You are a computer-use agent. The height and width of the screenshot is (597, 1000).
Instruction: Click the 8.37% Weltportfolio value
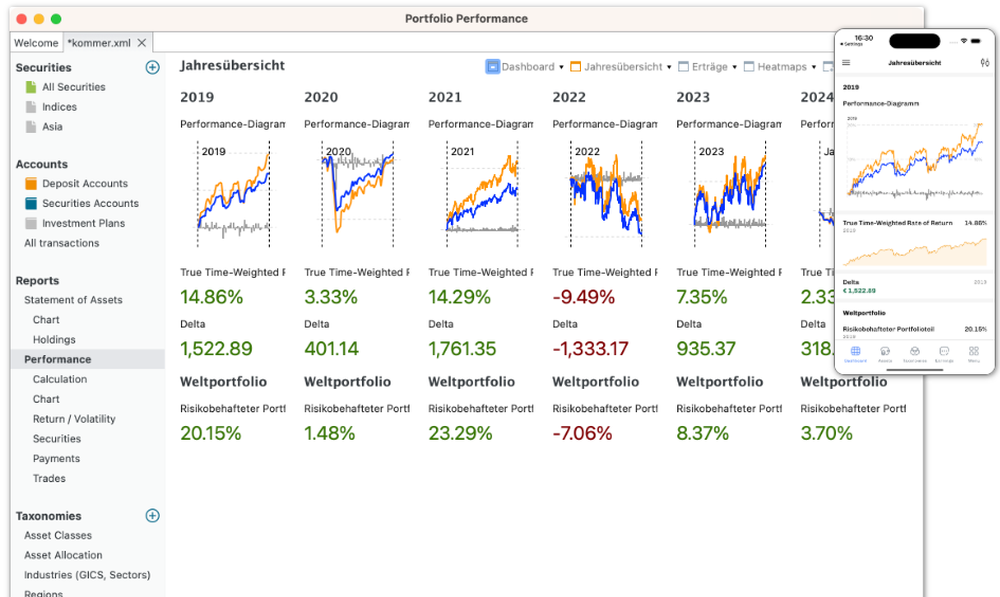[x=702, y=434]
